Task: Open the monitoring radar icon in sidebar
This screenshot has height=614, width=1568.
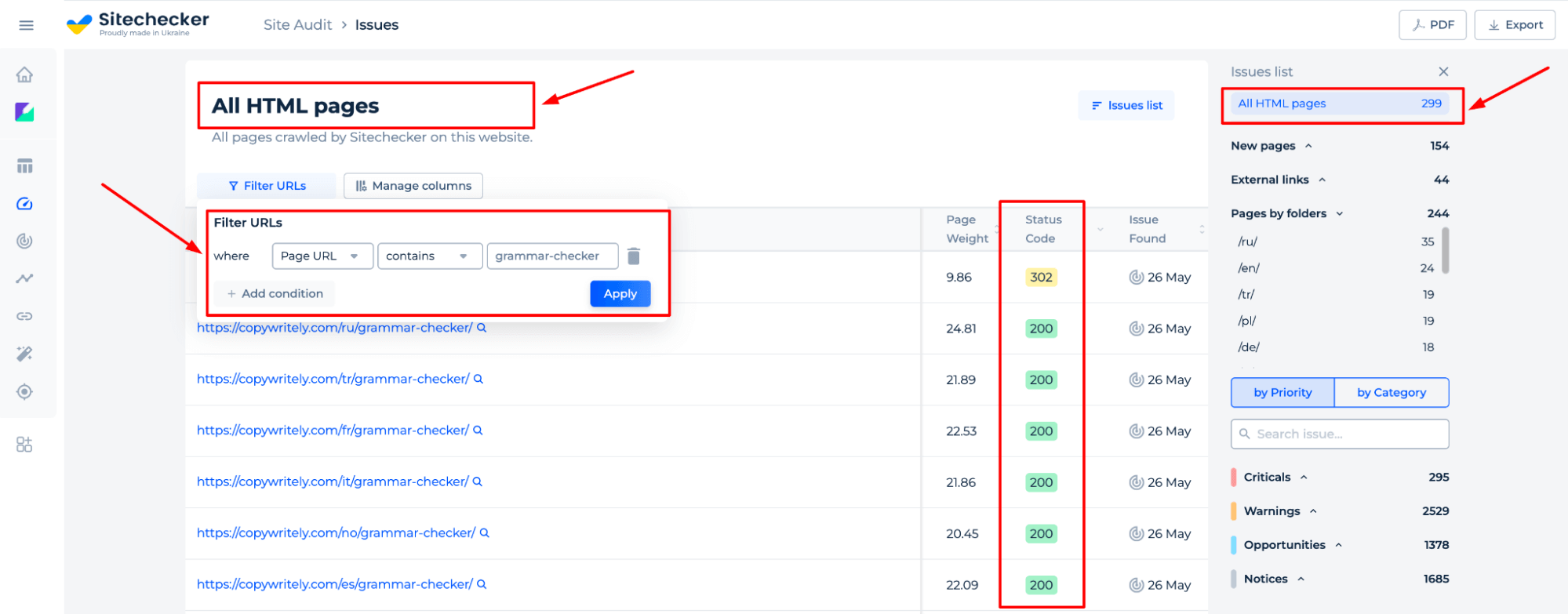Action: point(25,241)
